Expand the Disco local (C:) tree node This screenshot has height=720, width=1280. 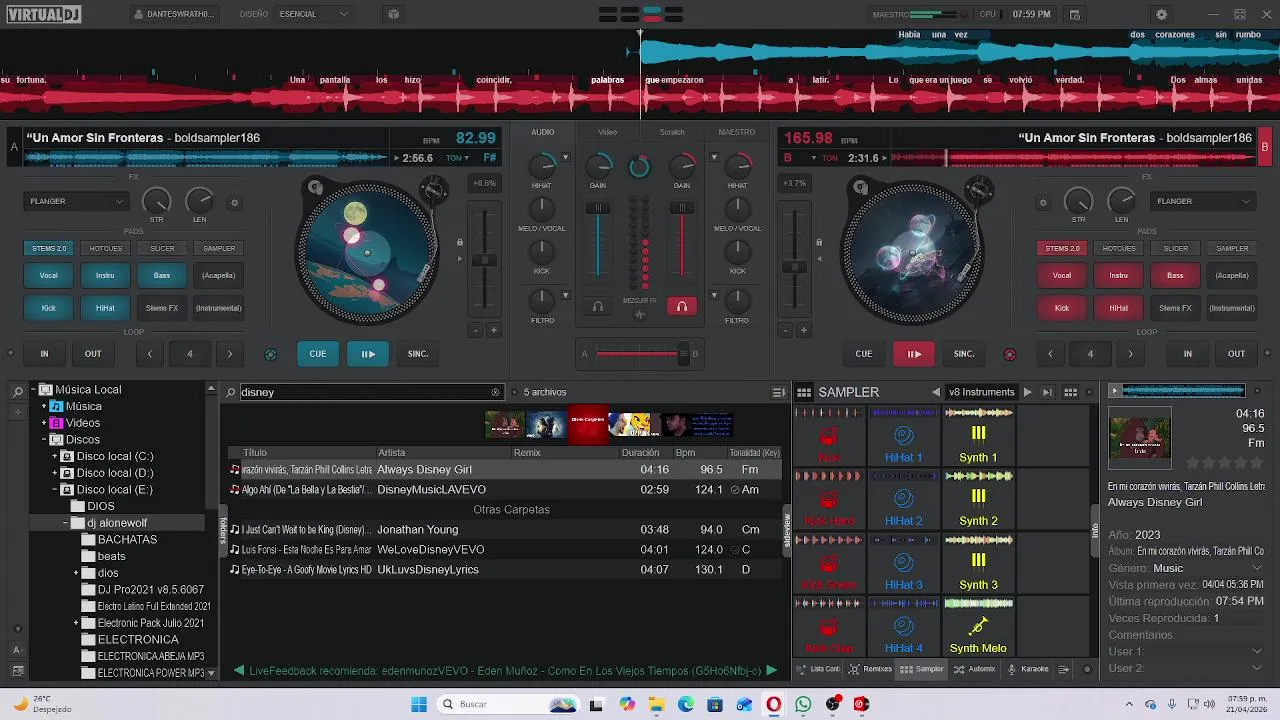(x=55, y=456)
